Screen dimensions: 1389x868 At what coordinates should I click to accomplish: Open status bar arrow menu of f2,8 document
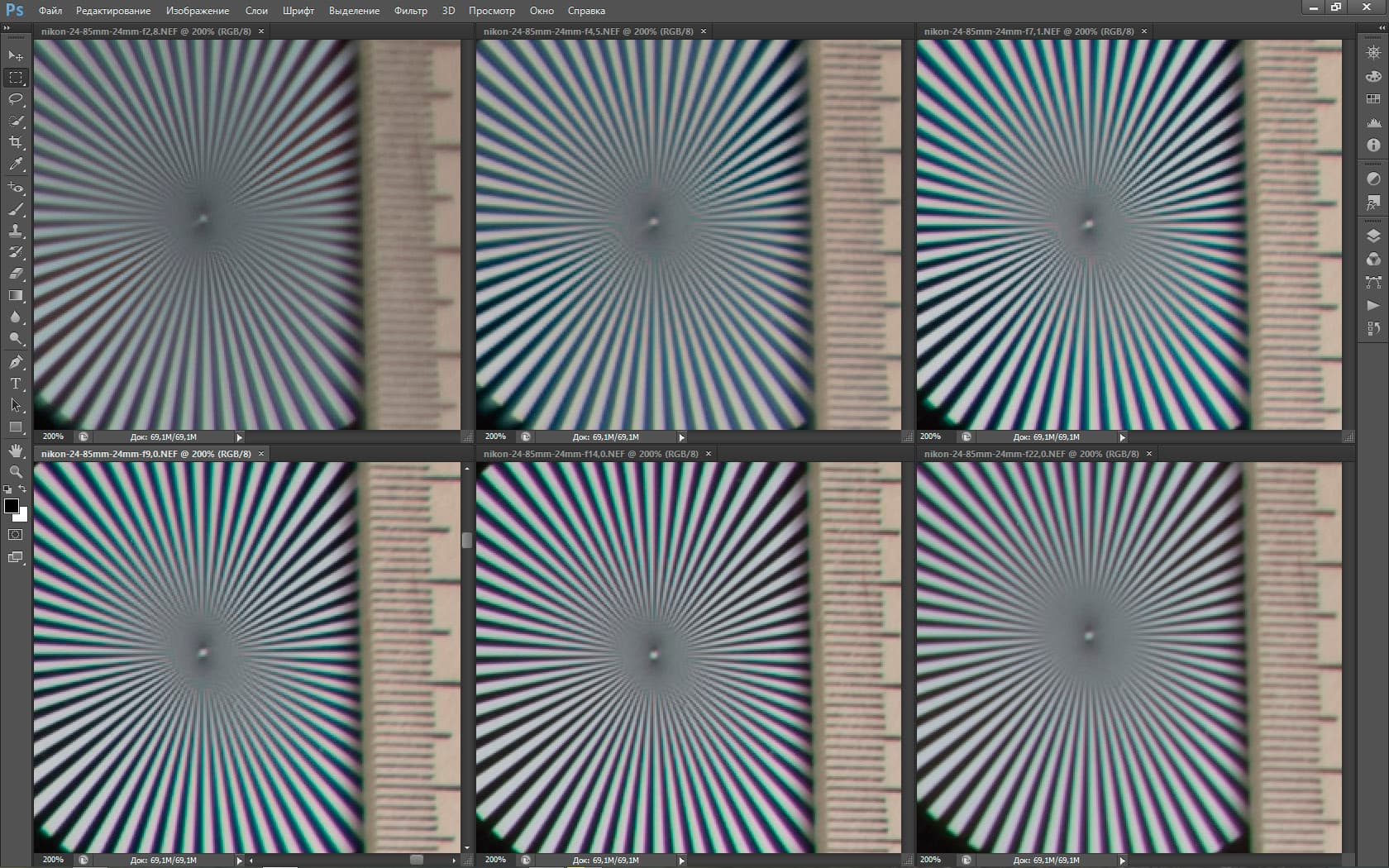coord(240,437)
